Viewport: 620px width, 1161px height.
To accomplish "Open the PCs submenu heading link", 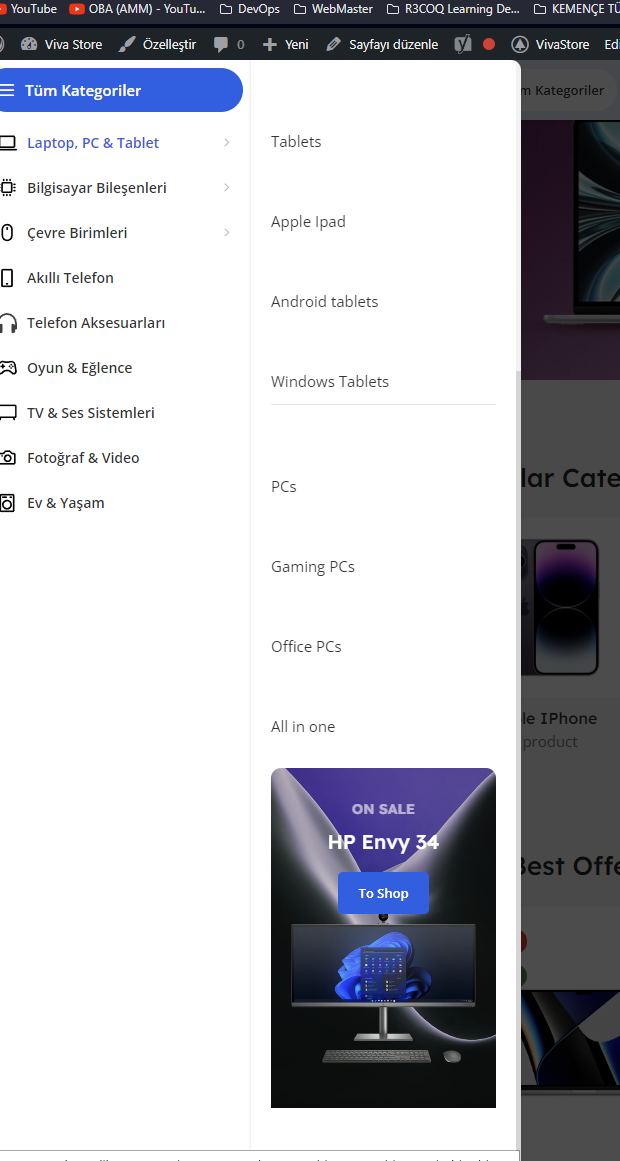I will (284, 486).
